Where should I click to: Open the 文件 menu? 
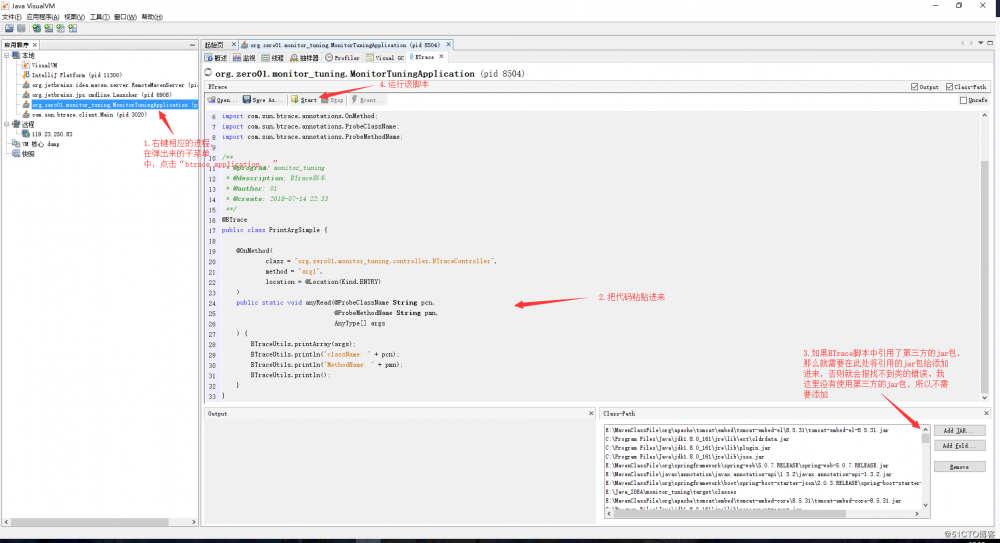point(11,17)
